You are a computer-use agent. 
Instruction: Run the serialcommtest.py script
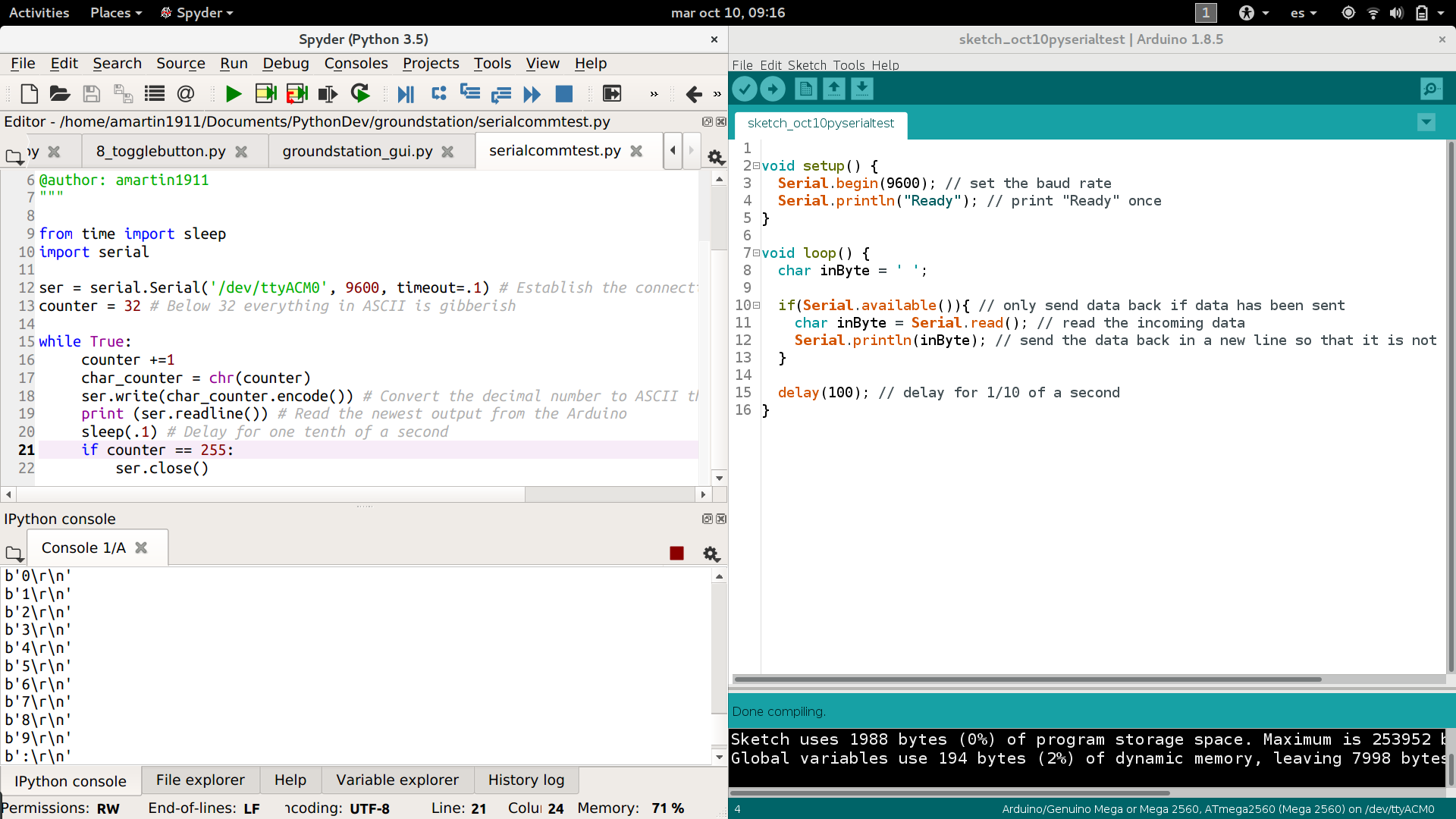(233, 93)
